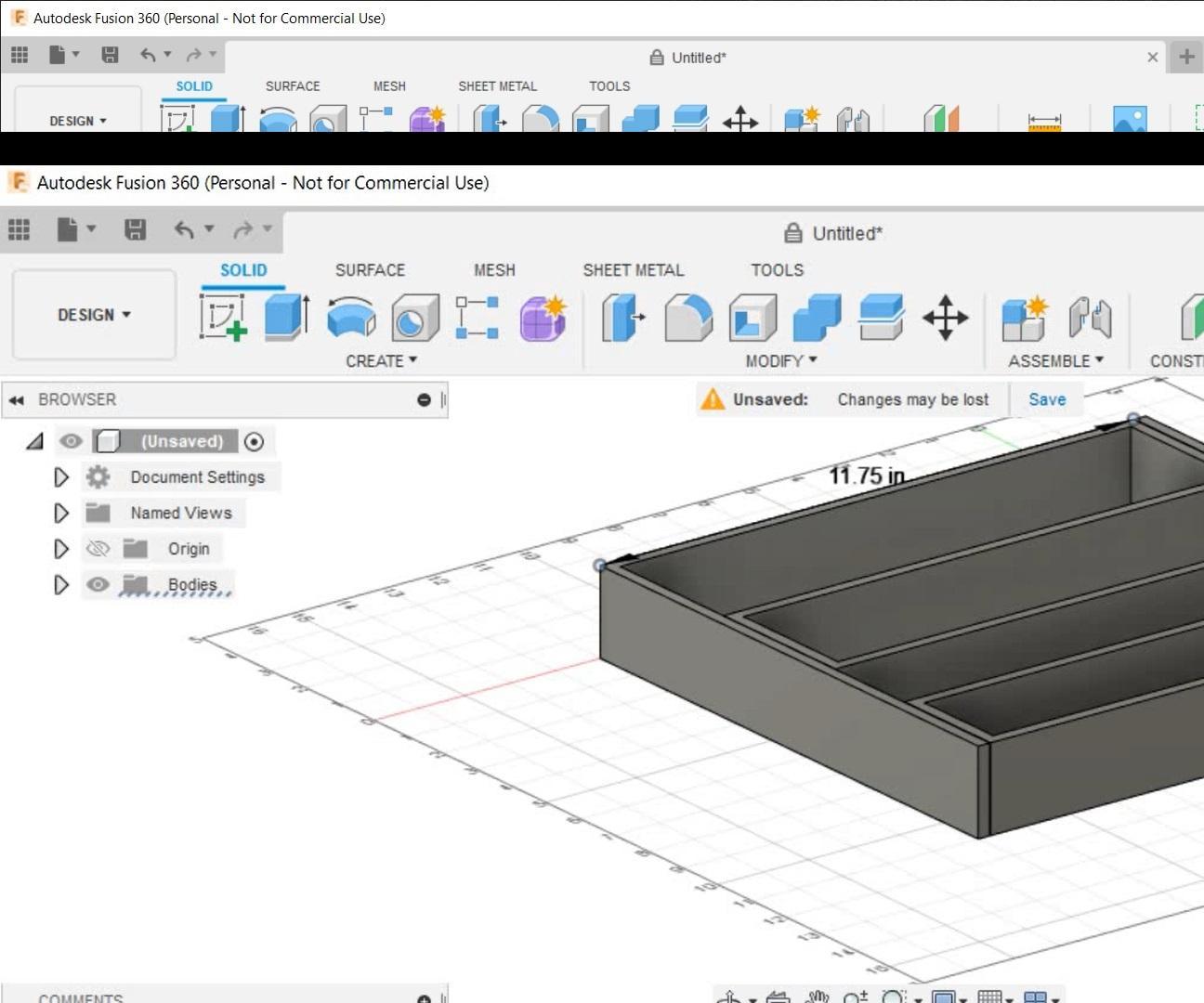Image resolution: width=1204 pixels, height=1003 pixels.
Task: Click the Move/Copy arrows icon in the large toolbar
Action: click(945, 318)
